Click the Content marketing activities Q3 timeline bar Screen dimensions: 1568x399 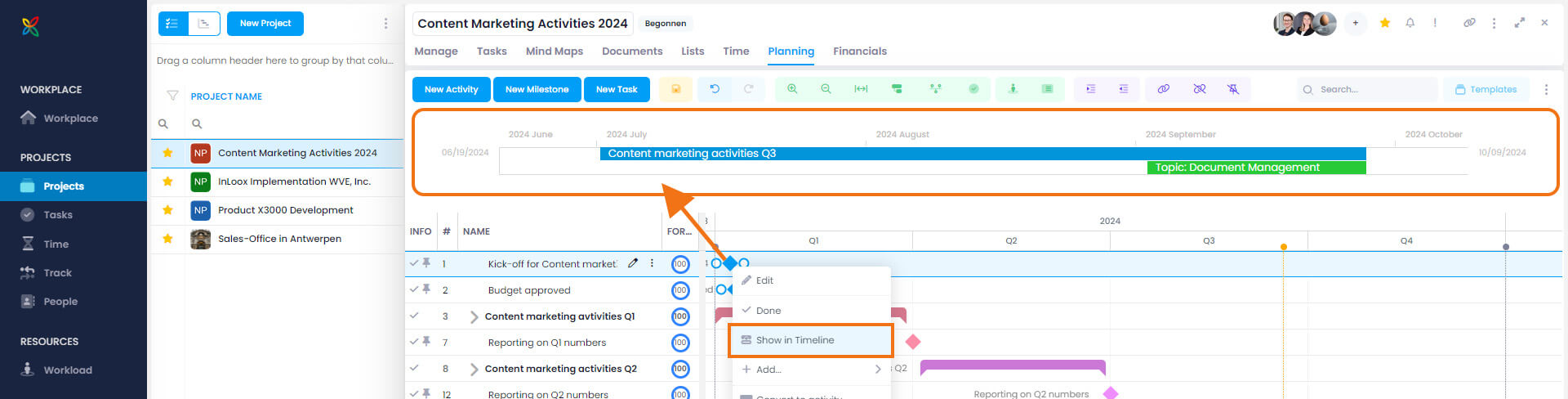pyautogui.click(x=982, y=153)
